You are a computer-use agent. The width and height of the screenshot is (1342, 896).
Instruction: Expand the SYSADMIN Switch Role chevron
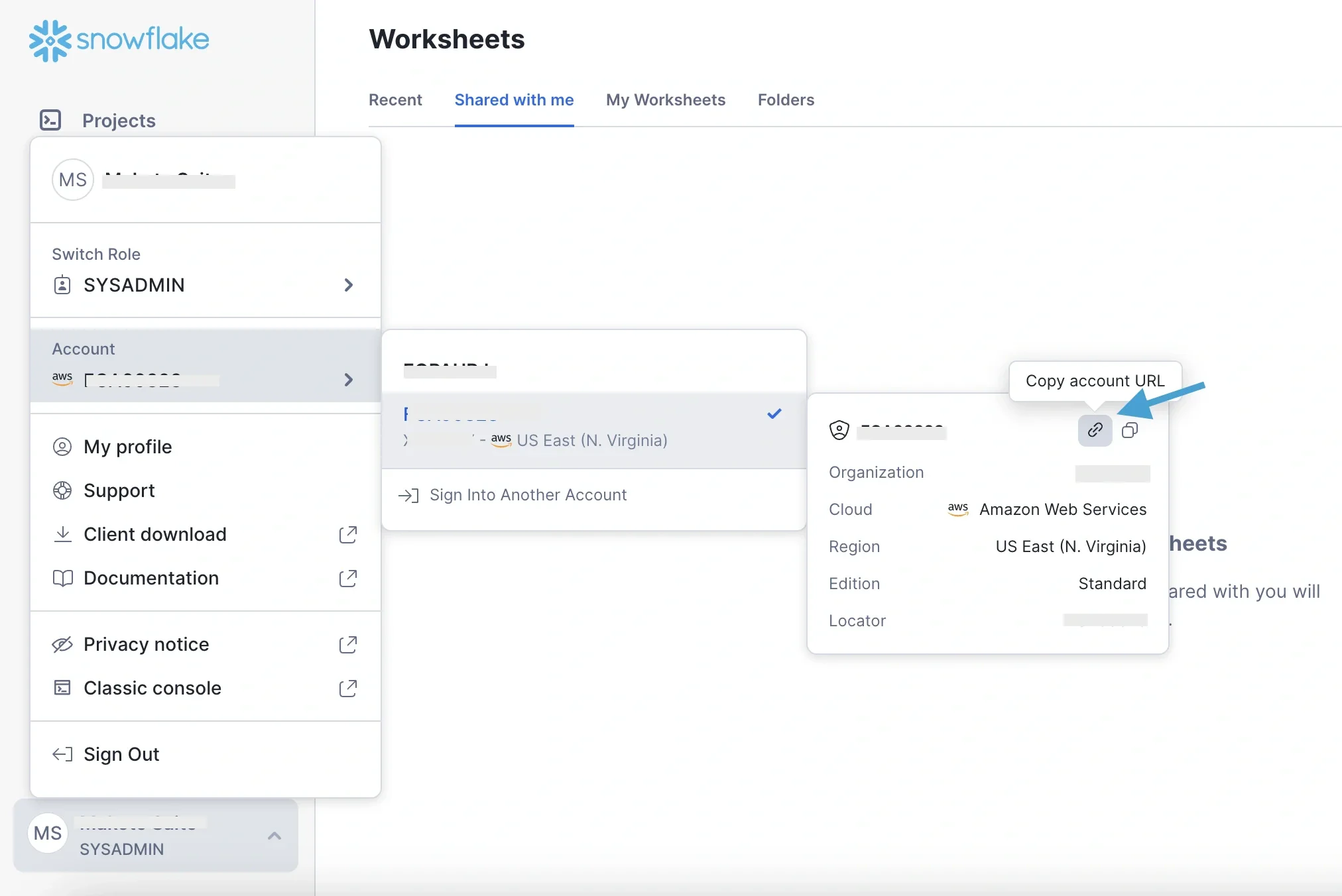pyautogui.click(x=349, y=285)
